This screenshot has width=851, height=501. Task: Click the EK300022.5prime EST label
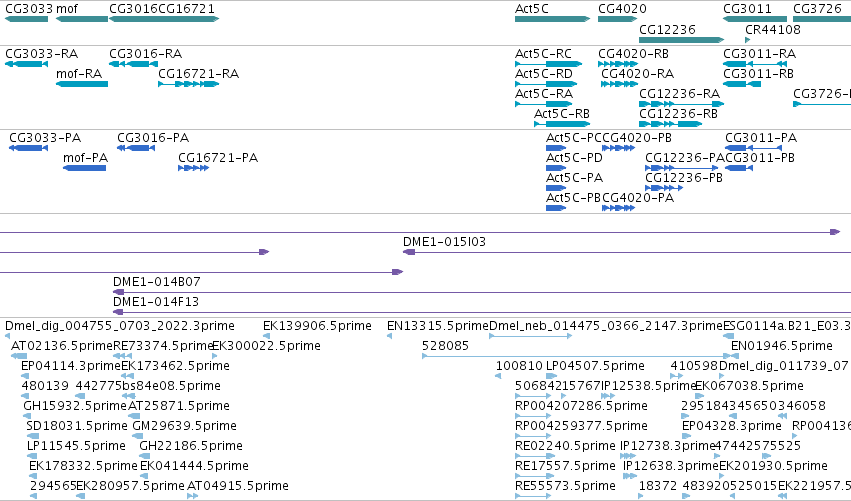(x=266, y=346)
